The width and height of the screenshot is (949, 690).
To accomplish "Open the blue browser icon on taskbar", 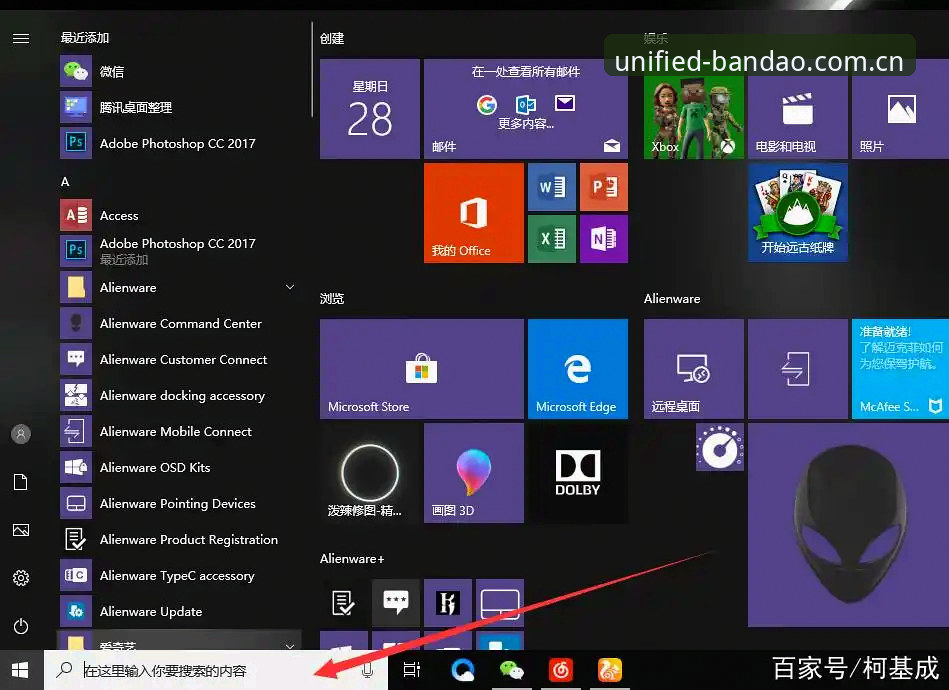I will click(463, 670).
